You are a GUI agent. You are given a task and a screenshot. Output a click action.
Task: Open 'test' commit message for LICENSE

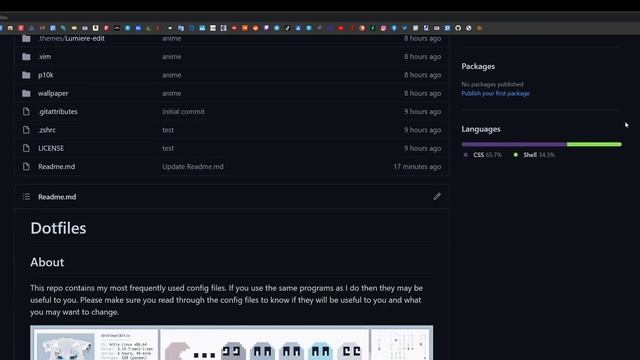click(168, 148)
